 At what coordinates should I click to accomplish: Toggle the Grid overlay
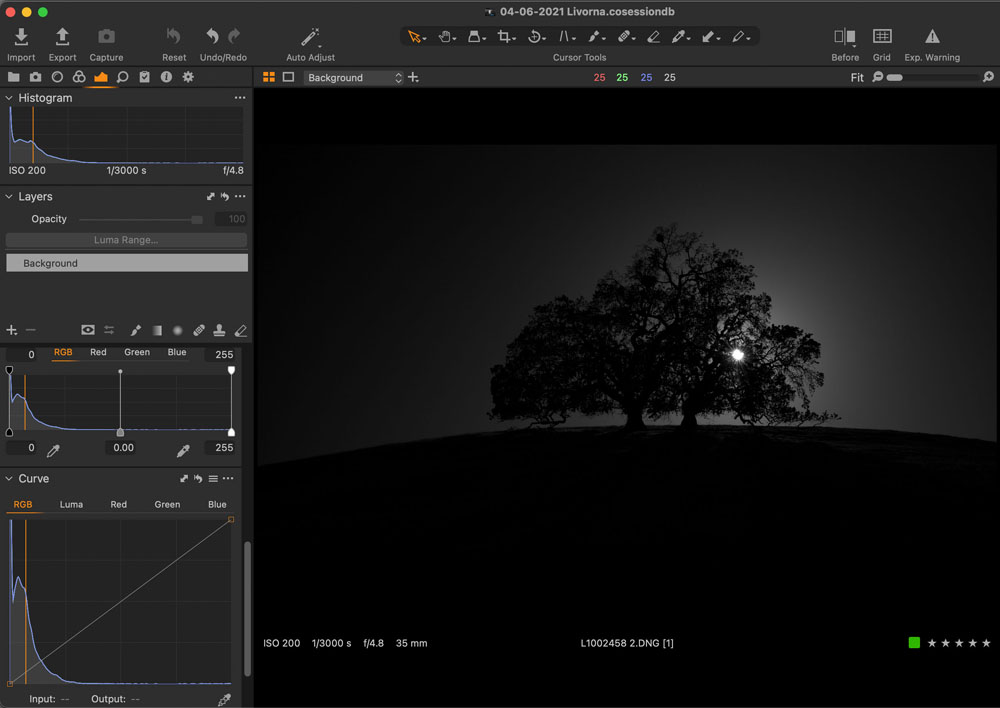882,44
